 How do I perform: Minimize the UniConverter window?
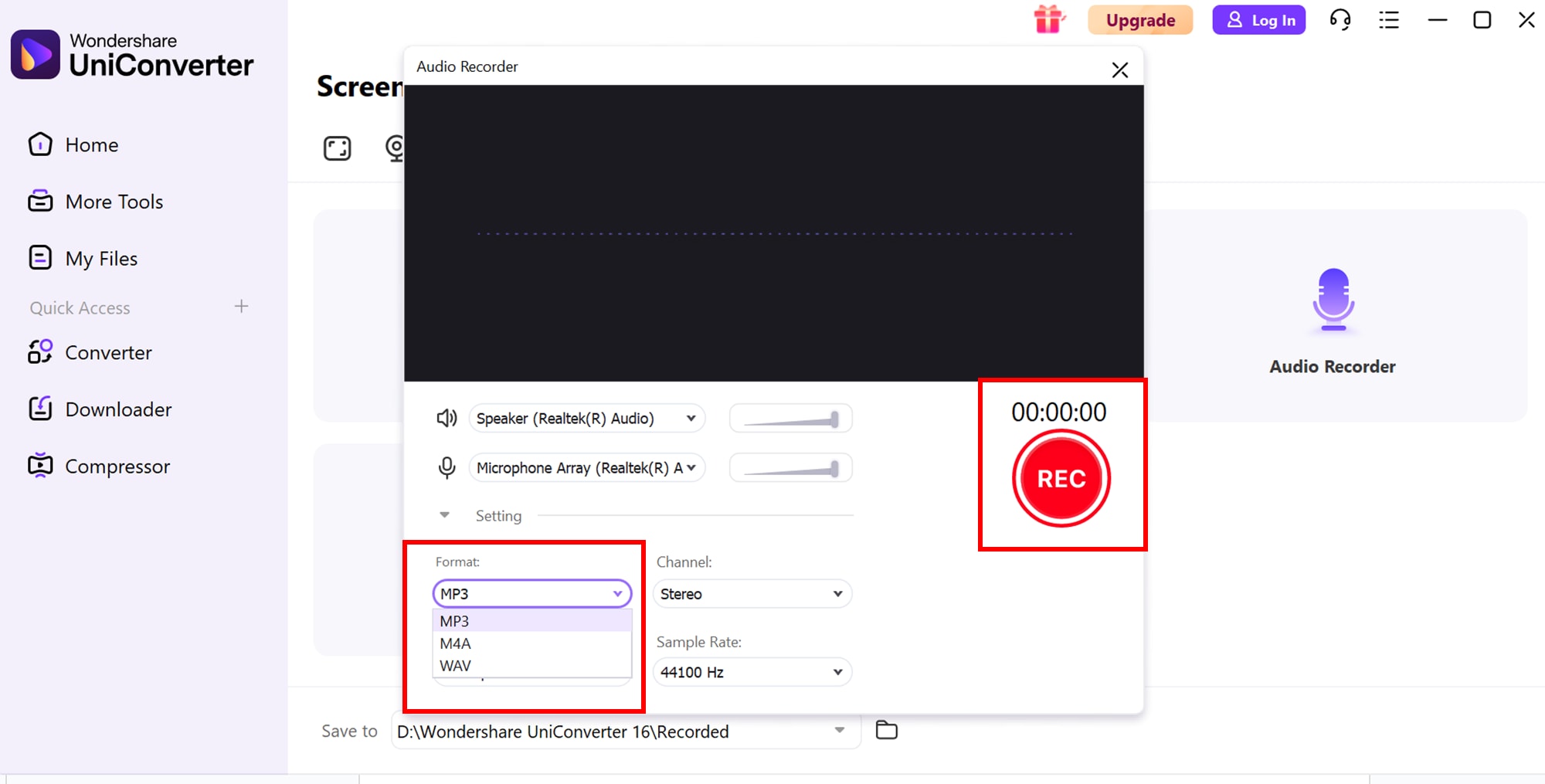tap(1438, 20)
